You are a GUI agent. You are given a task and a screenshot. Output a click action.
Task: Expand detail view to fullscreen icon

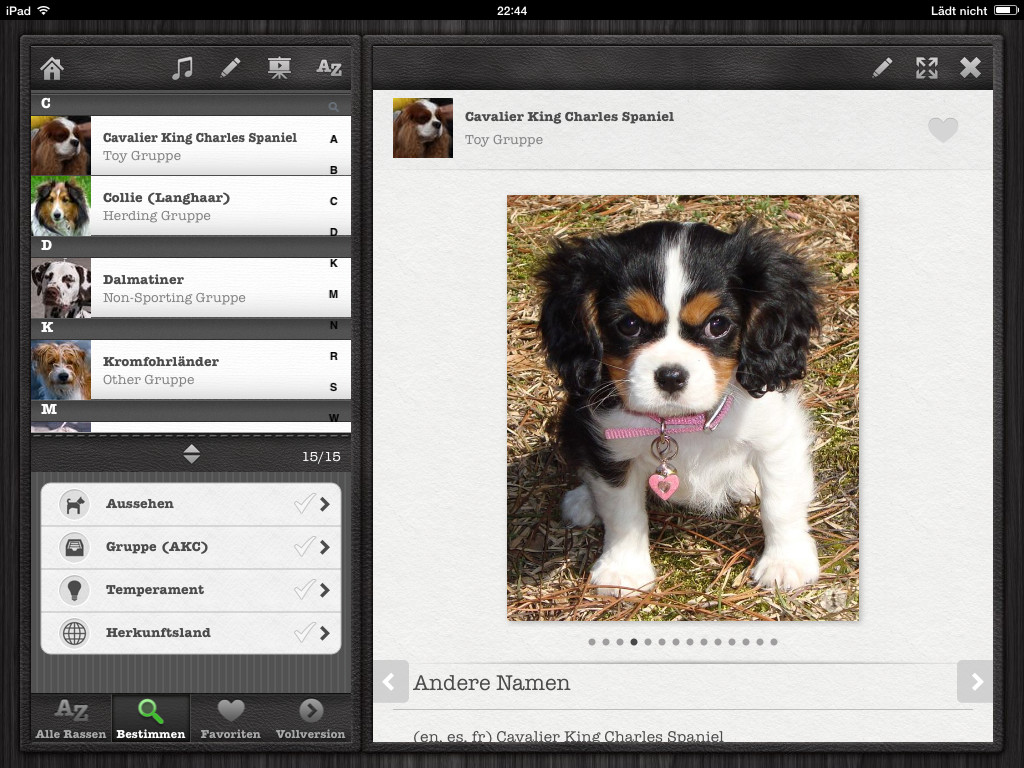click(x=927, y=68)
